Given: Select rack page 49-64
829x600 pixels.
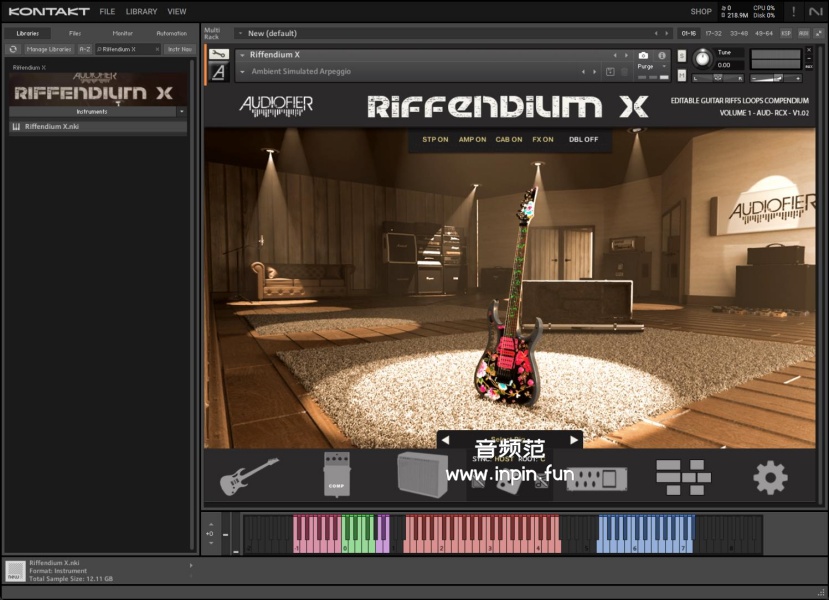Looking at the screenshot, I should (764, 33).
